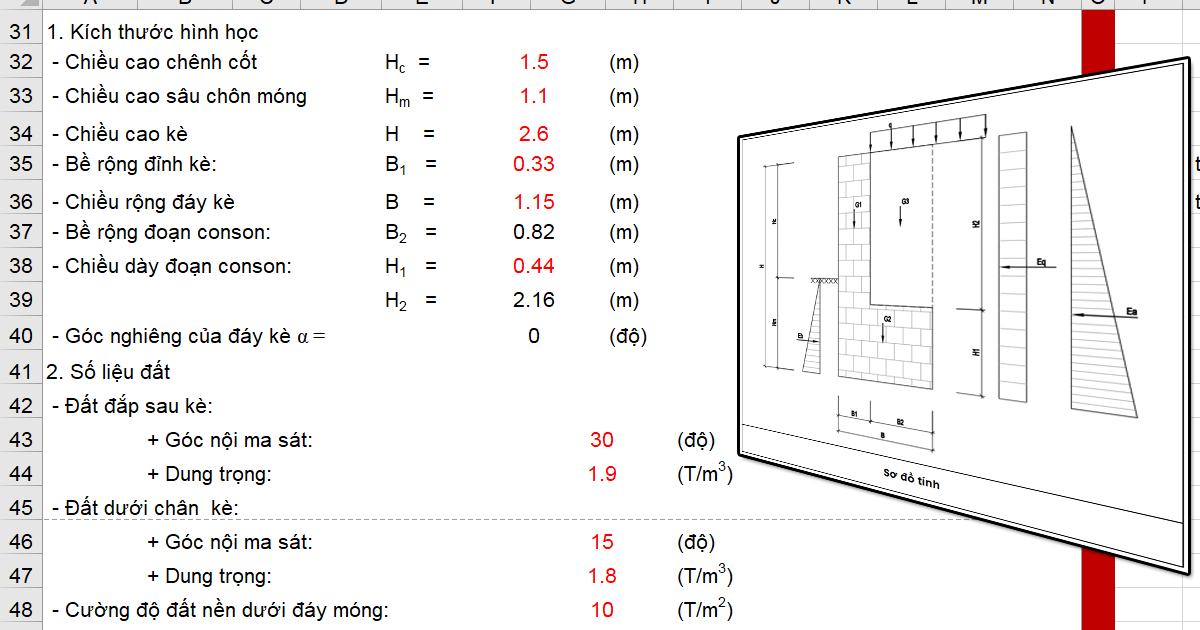This screenshot has width=1200, height=630.
Task: Select the '2. Số liệu đất' heading cell
Action: 109,372
